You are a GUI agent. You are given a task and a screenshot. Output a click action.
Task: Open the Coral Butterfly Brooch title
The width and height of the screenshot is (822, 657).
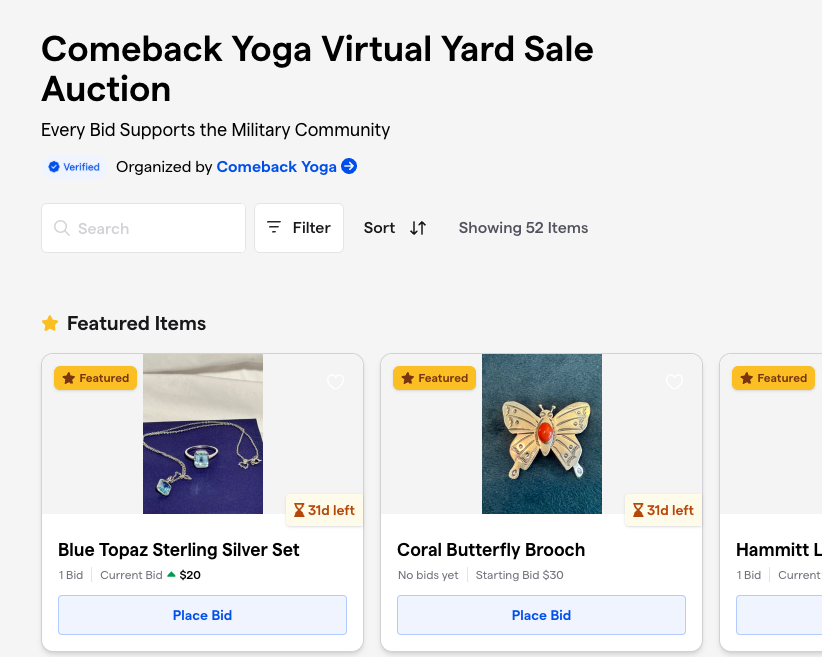pyautogui.click(x=491, y=550)
